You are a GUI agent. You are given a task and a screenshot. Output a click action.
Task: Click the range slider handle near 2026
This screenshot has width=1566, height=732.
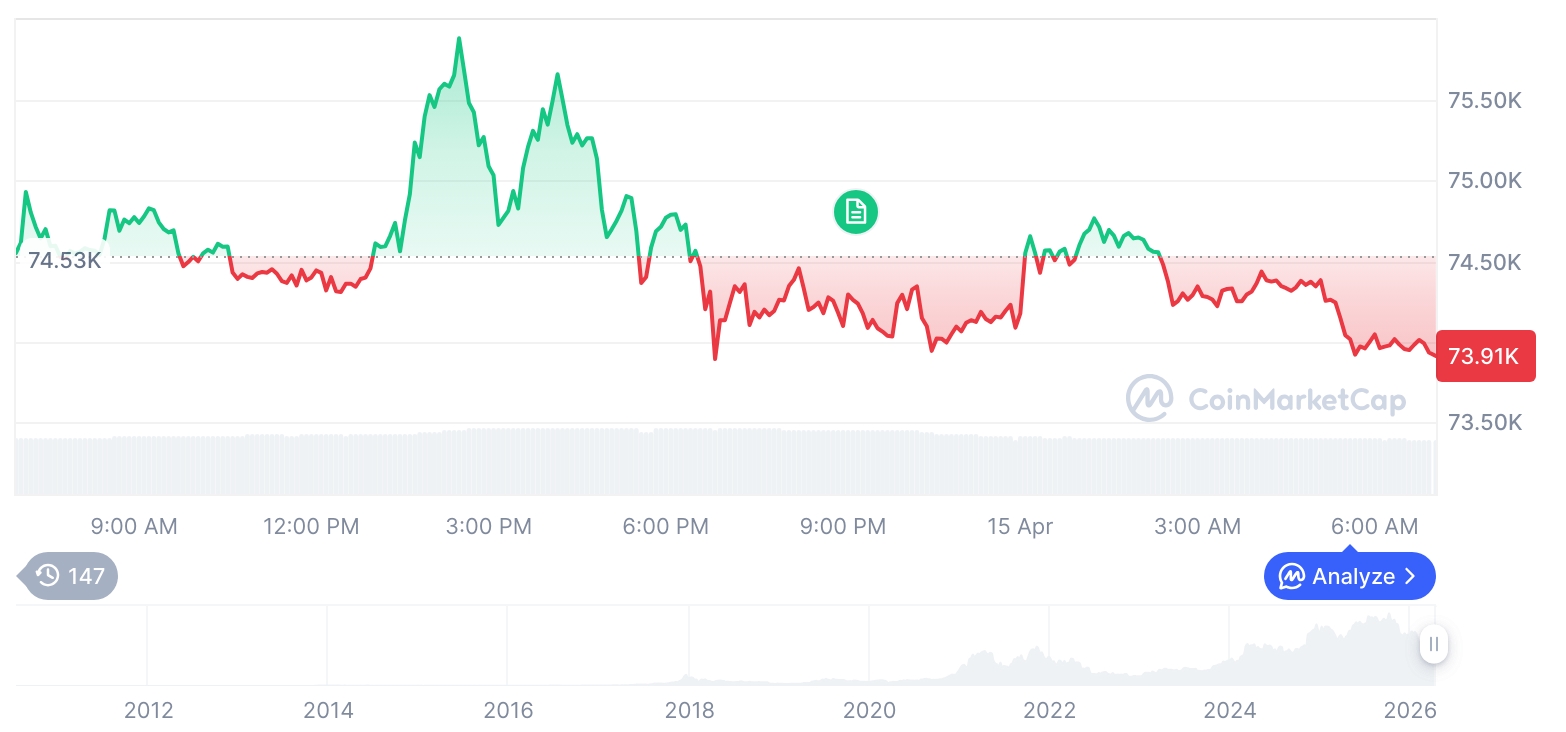(1434, 644)
